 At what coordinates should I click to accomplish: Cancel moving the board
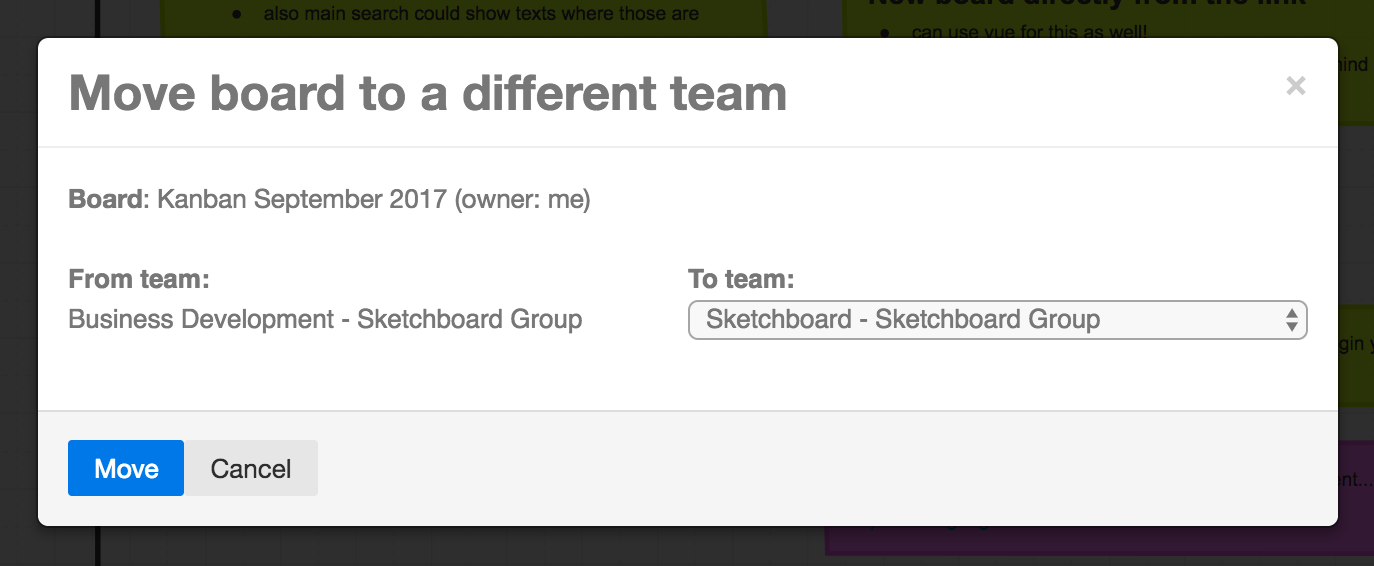click(x=251, y=468)
